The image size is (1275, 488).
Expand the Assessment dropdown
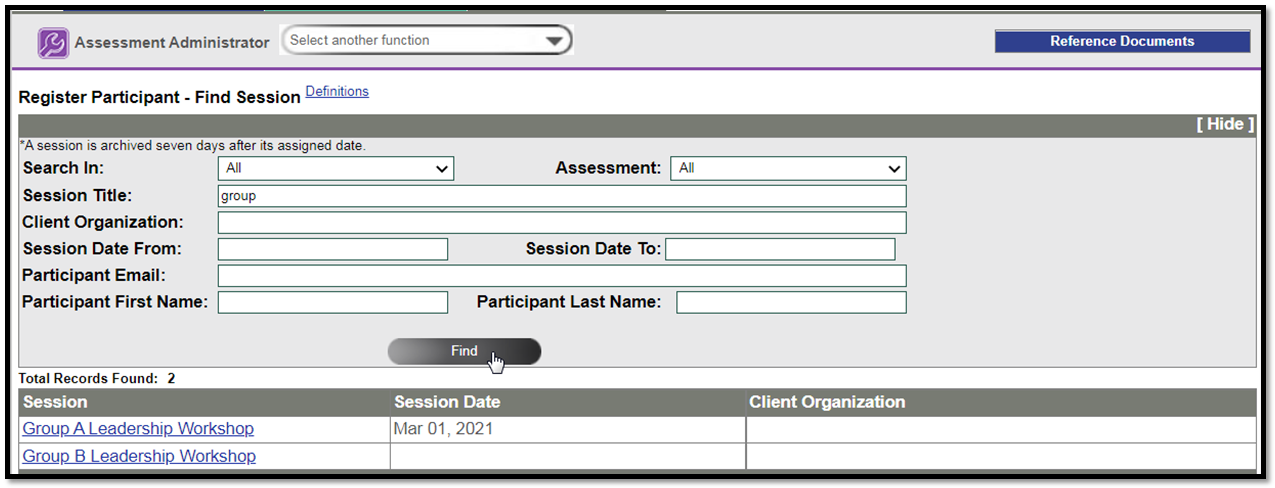point(788,168)
